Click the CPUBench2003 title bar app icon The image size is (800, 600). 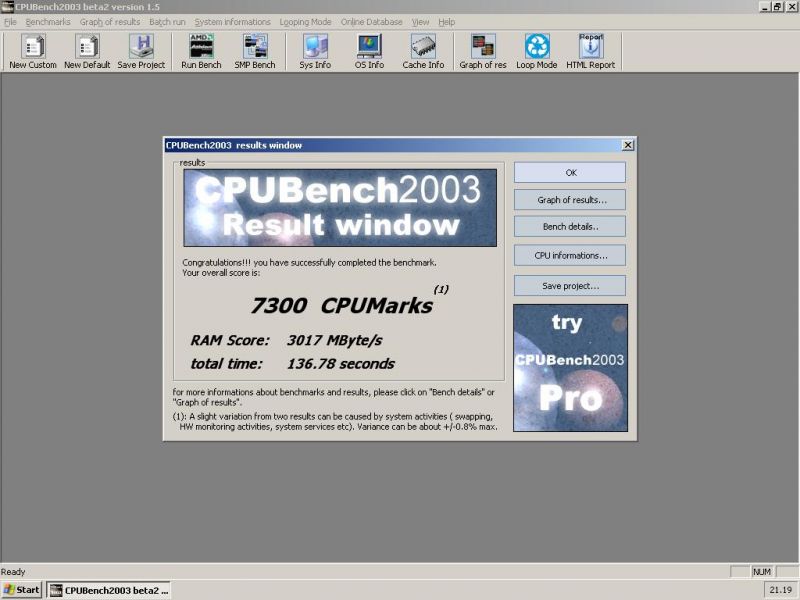coord(7,7)
